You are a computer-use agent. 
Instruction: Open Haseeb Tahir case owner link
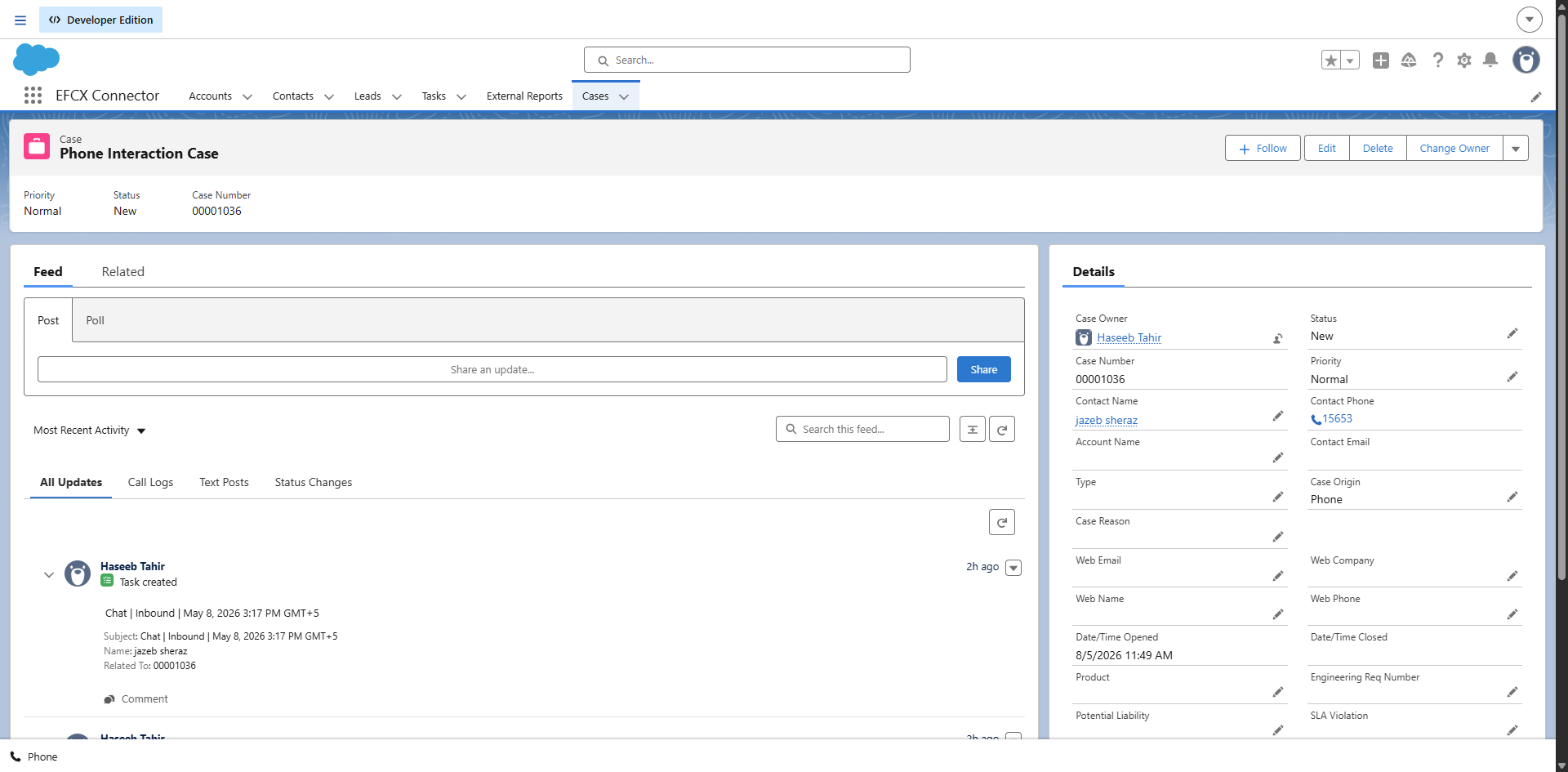point(1129,337)
